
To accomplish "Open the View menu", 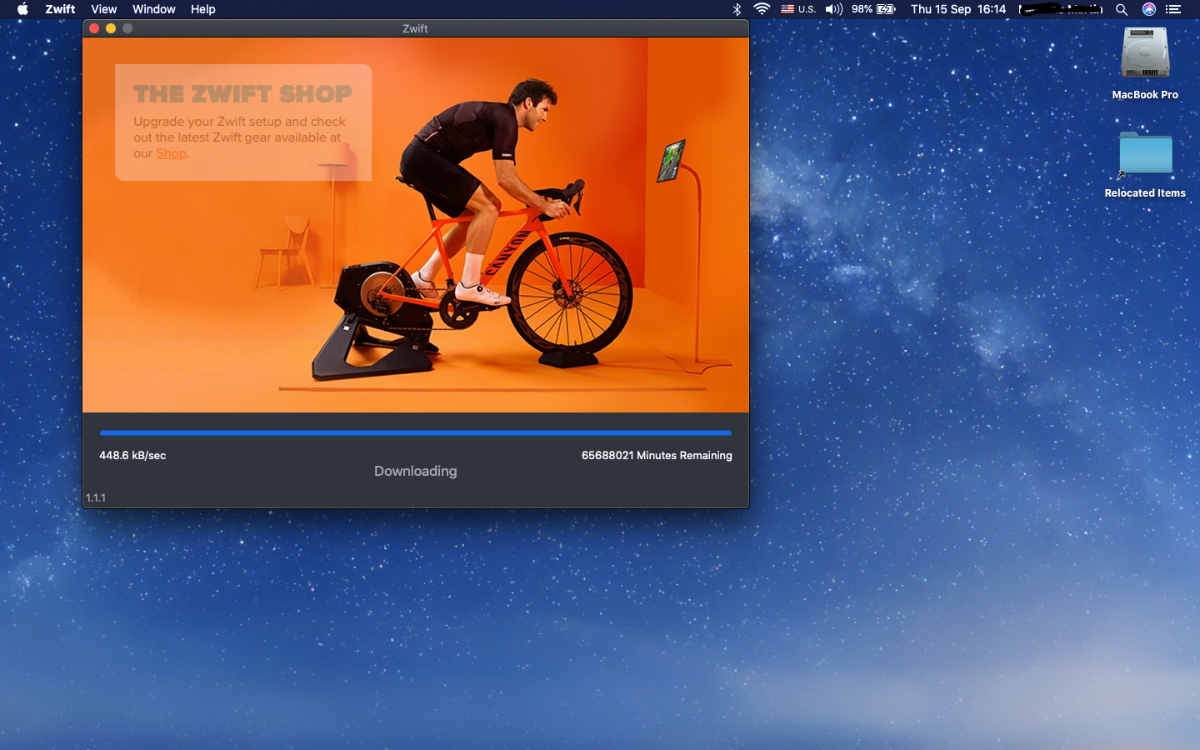I will (104, 9).
